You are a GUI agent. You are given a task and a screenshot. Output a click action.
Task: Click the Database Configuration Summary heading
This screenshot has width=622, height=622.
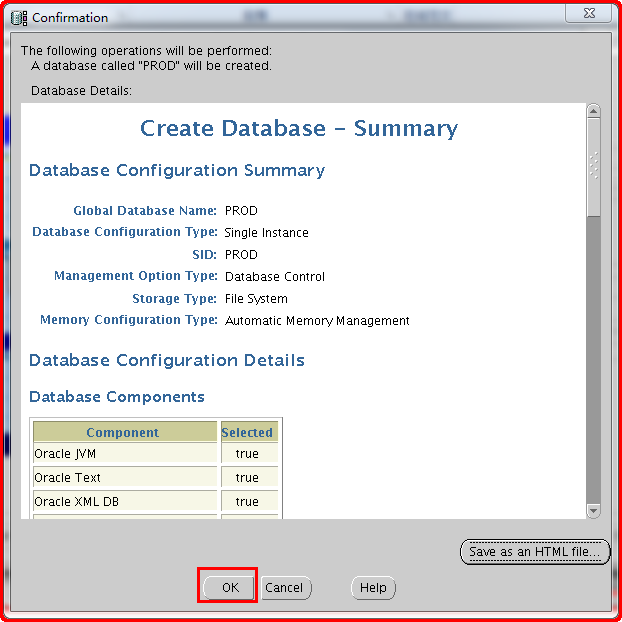pos(177,171)
